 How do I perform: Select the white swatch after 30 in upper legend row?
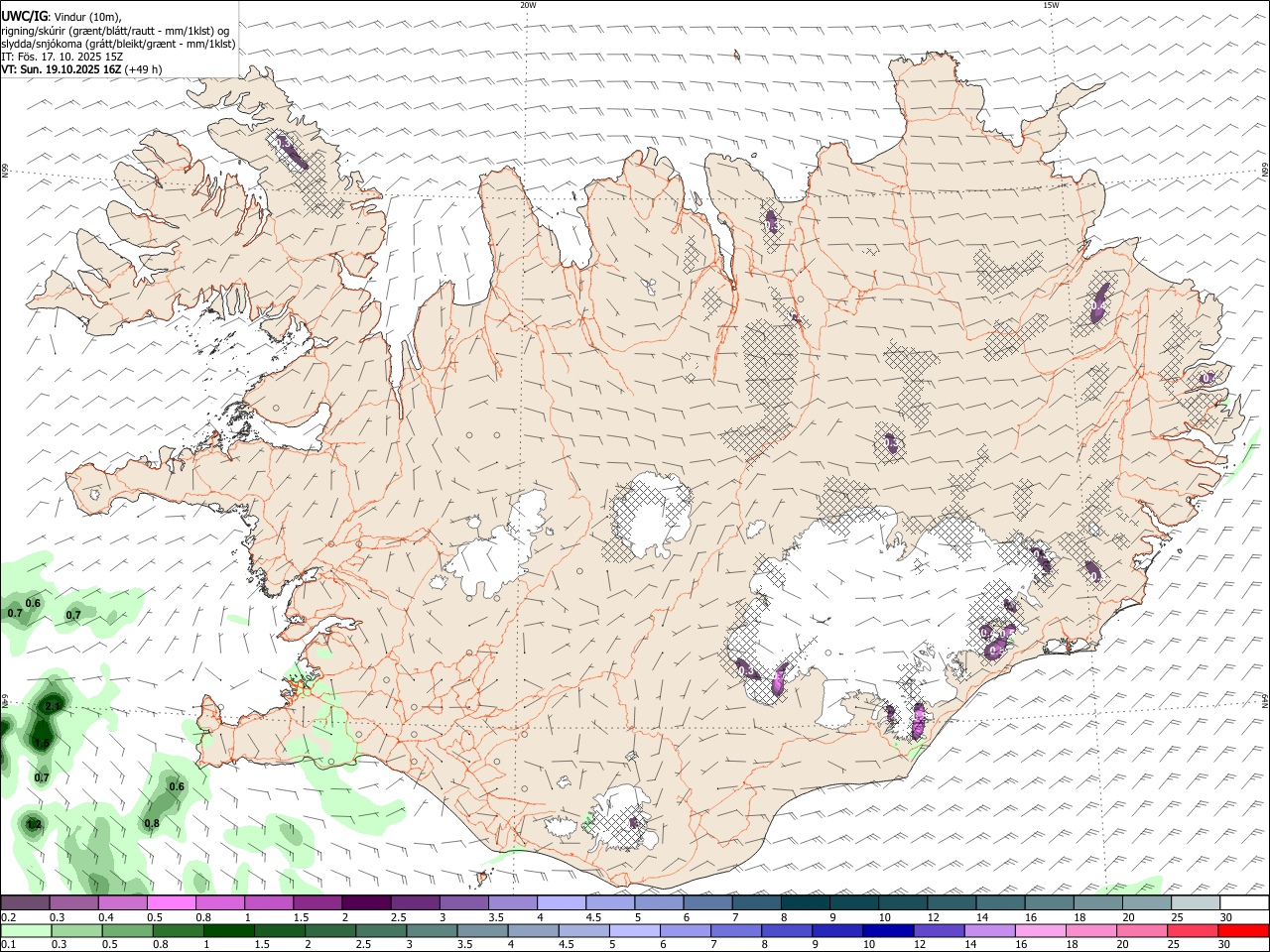tap(1244, 902)
